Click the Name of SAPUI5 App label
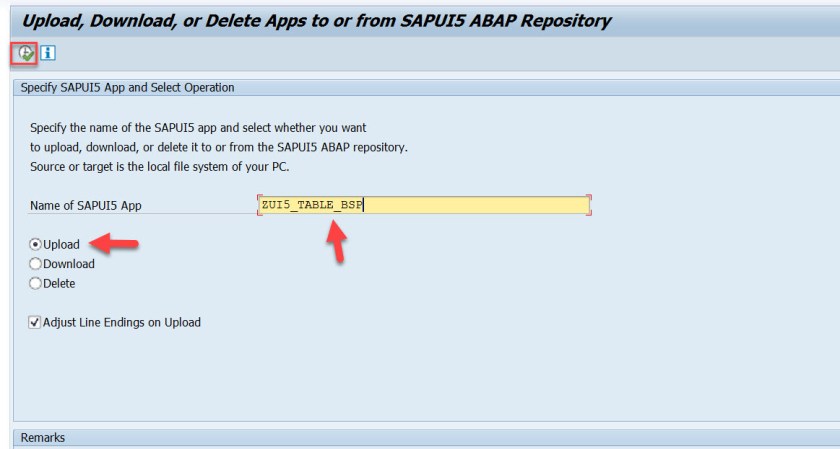840x449 pixels. 86,205
